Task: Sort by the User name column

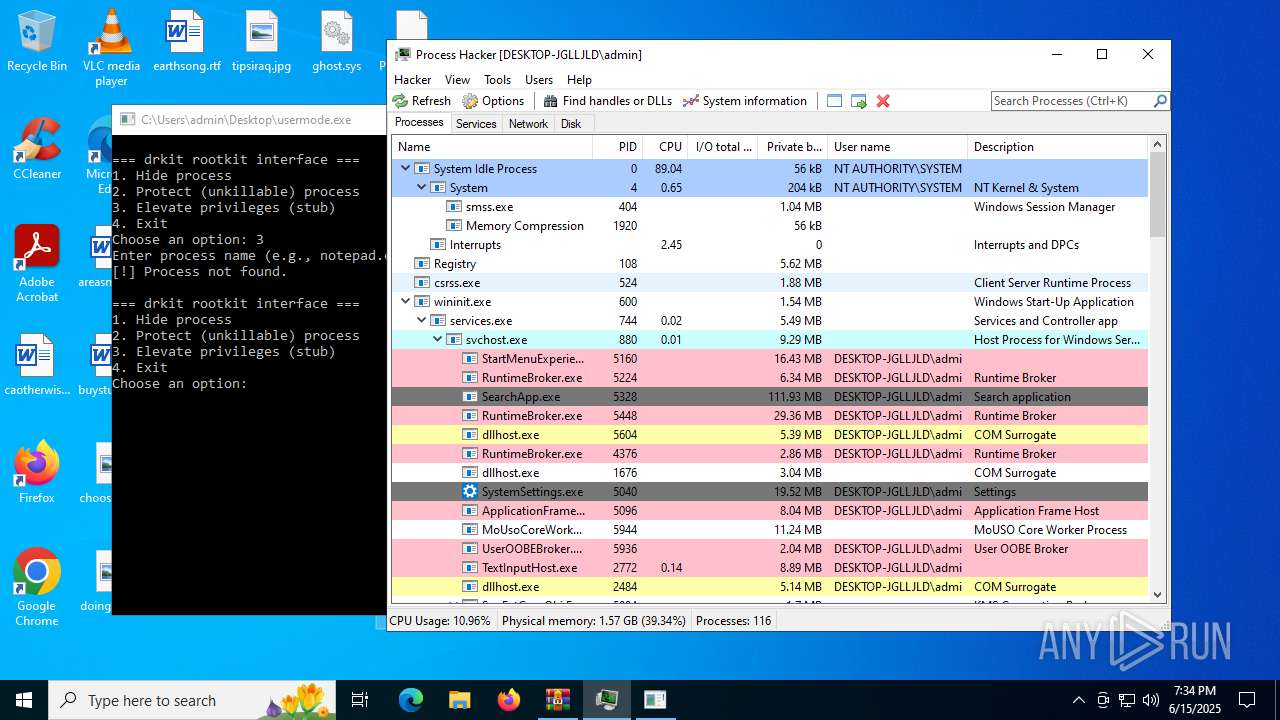Action: pyautogui.click(x=897, y=147)
